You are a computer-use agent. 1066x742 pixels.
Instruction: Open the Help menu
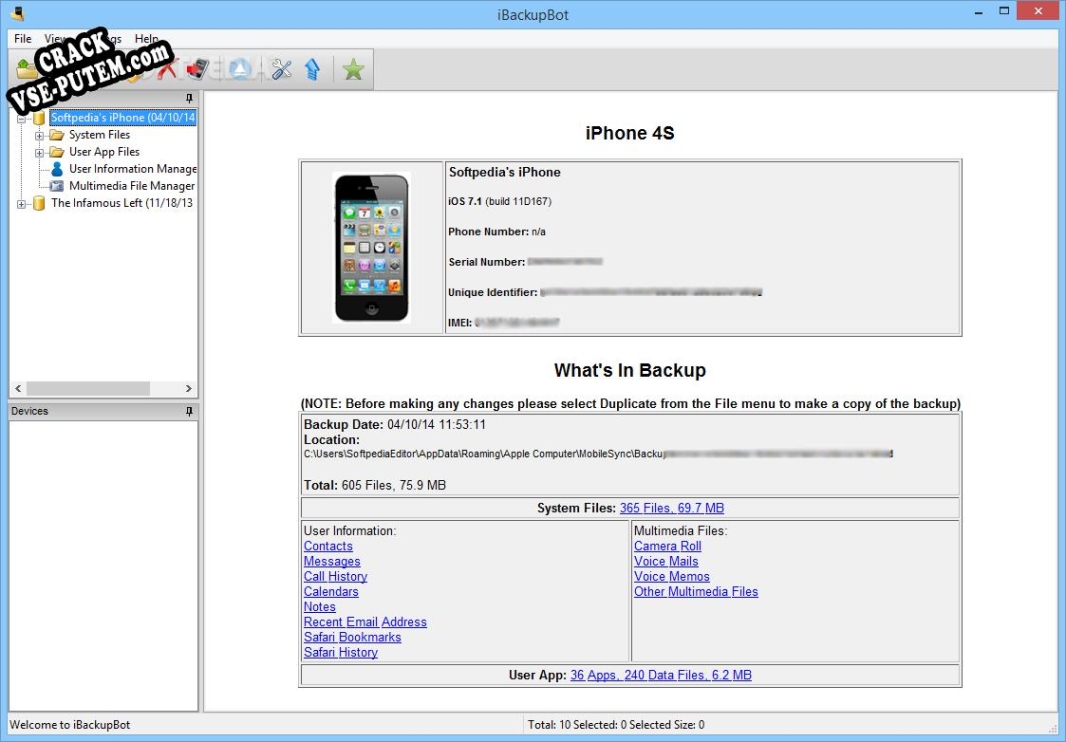(146, 39)
